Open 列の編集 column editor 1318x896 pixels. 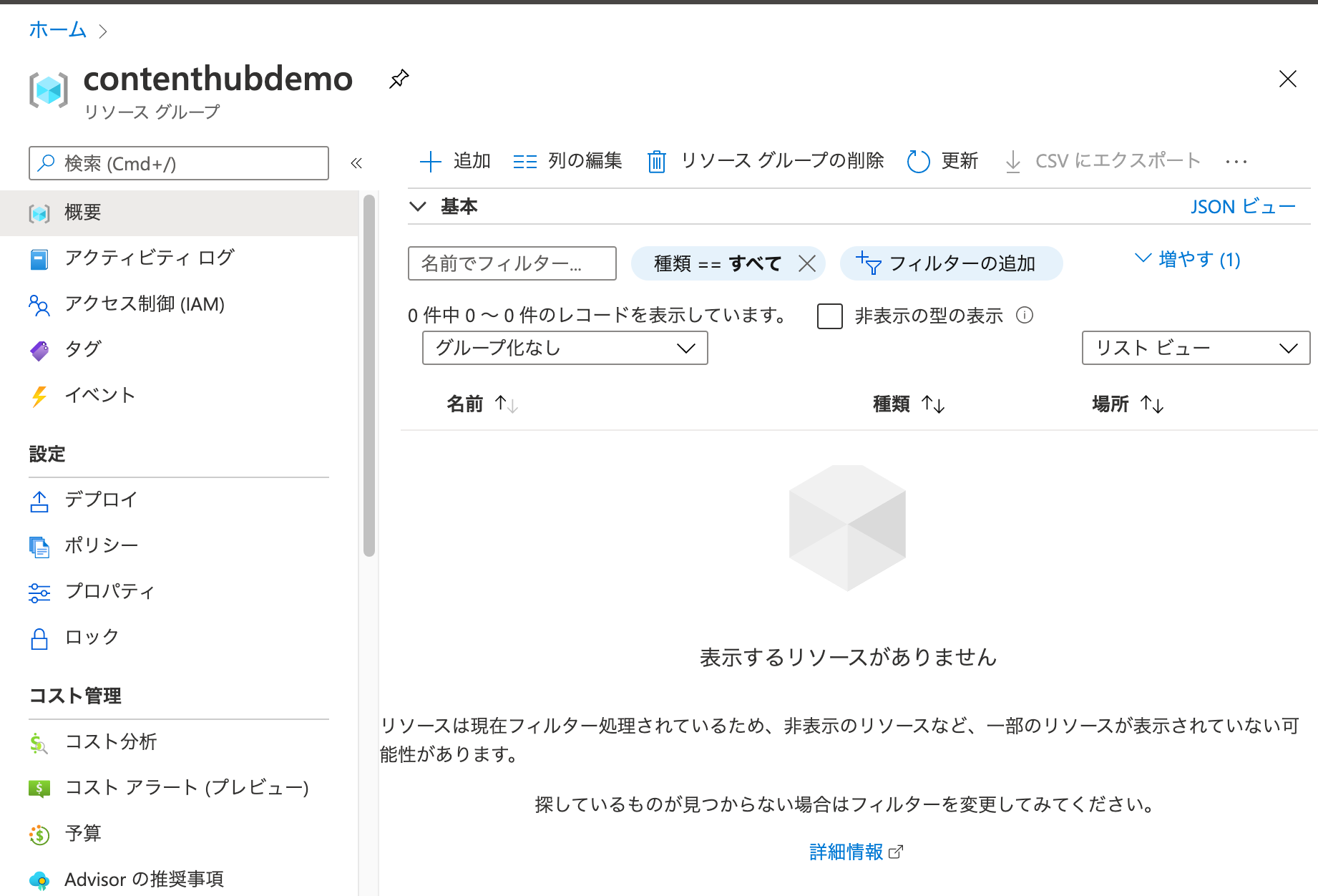click(567, 161)
